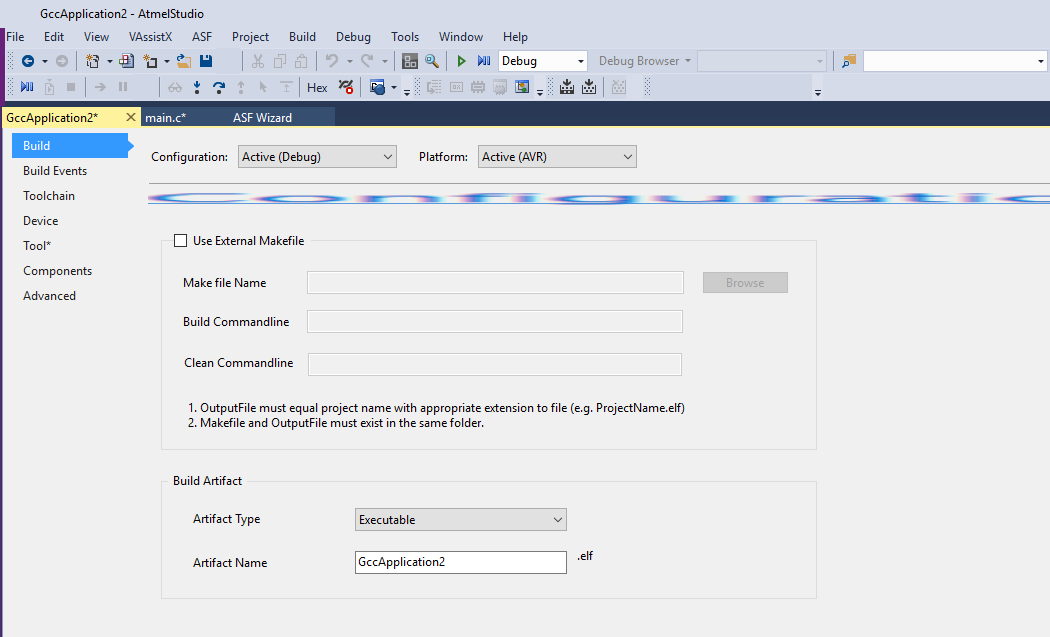This screenshot has width=1050, height=637.
Task: Click the Undo curved arrow icon
Action: tap(332, 61)
